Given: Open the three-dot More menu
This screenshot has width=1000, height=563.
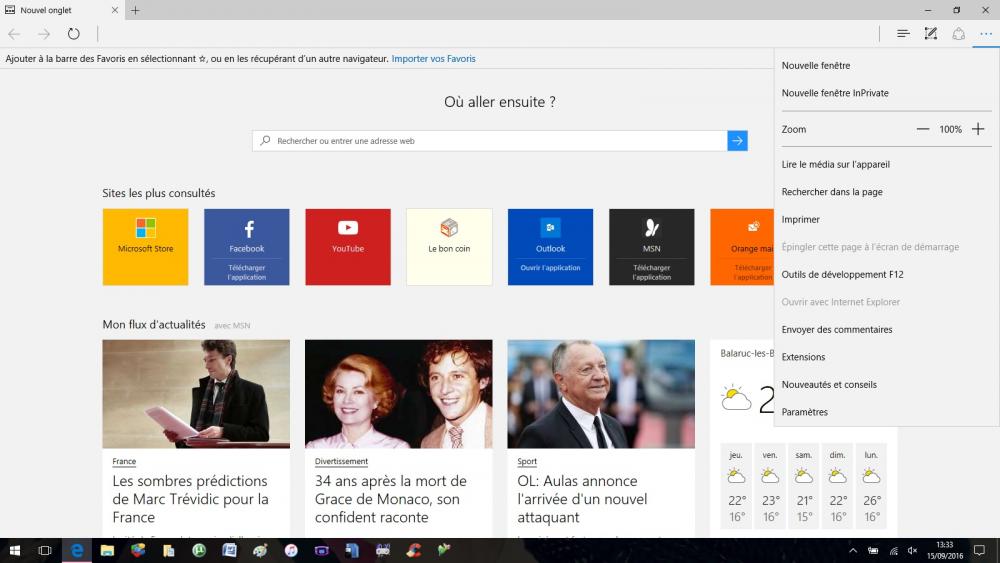Looking at the screenshot, I should pos(986,34).
